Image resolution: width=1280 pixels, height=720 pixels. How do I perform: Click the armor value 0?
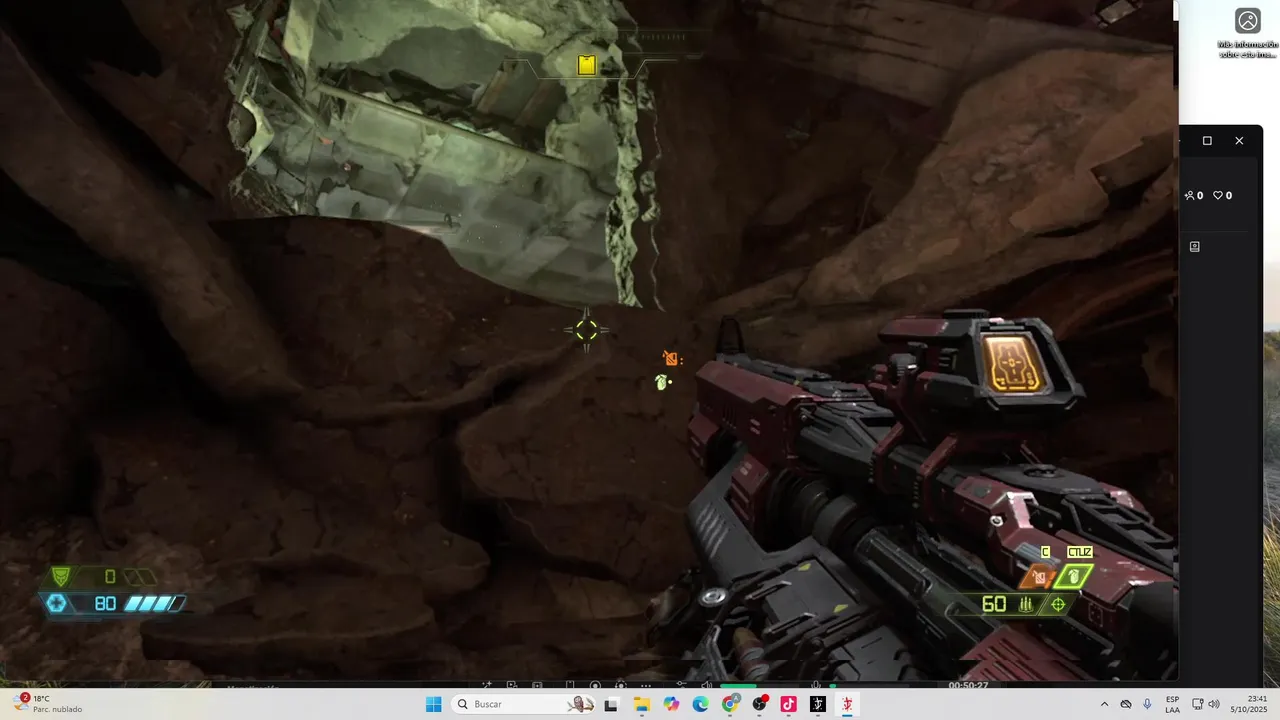(110, 577)
